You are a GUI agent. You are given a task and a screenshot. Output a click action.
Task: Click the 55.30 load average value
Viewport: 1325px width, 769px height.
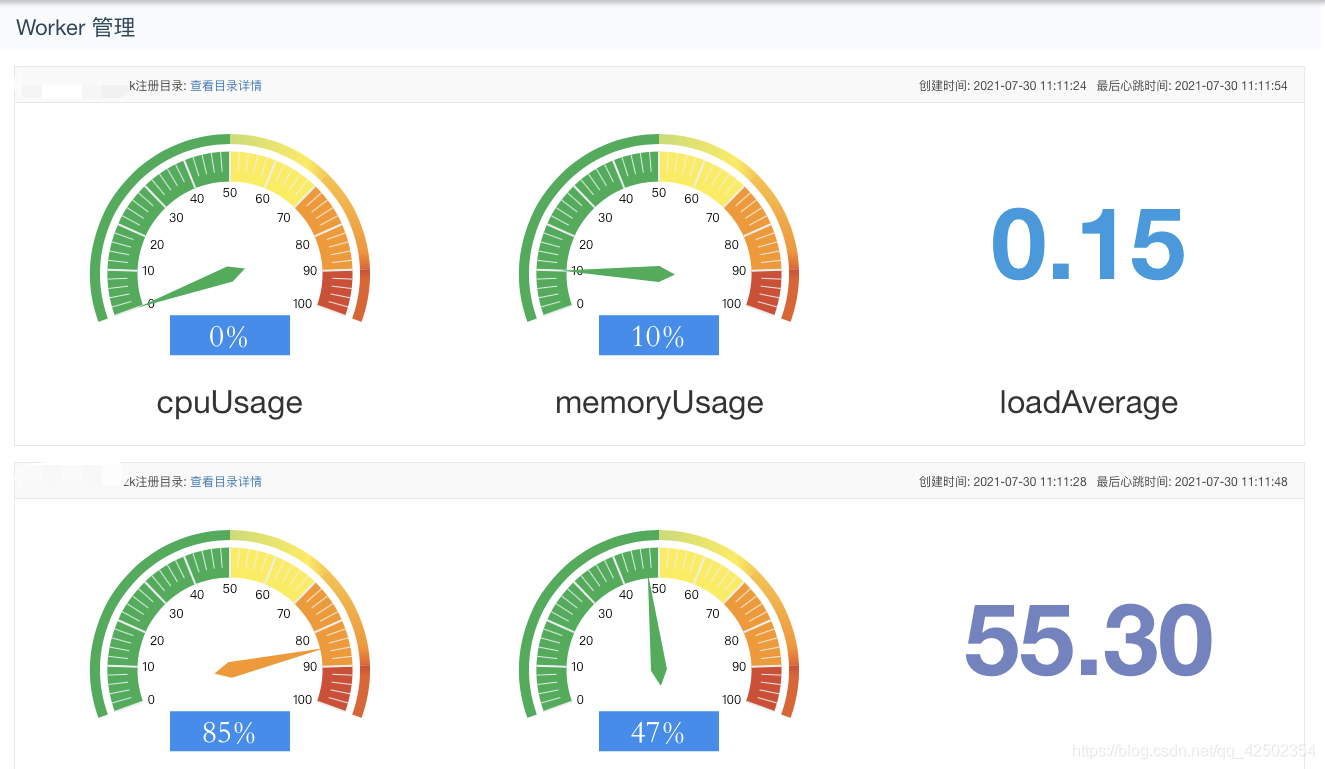[x=1088, y=641]
